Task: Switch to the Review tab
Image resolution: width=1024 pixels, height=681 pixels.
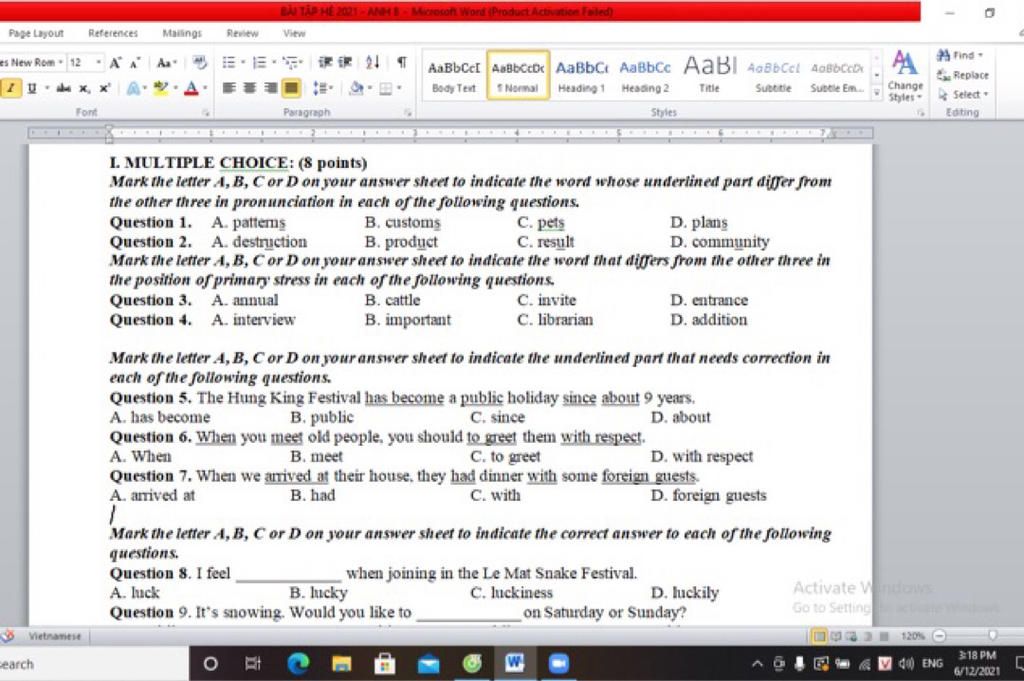Action: click(242, 33)
